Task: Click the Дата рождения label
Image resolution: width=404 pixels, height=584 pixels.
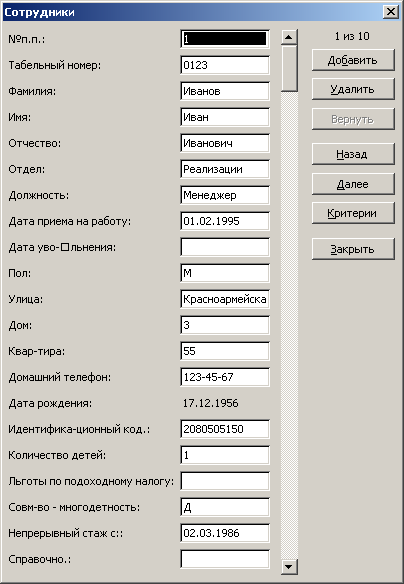Action: click(50, 403)
